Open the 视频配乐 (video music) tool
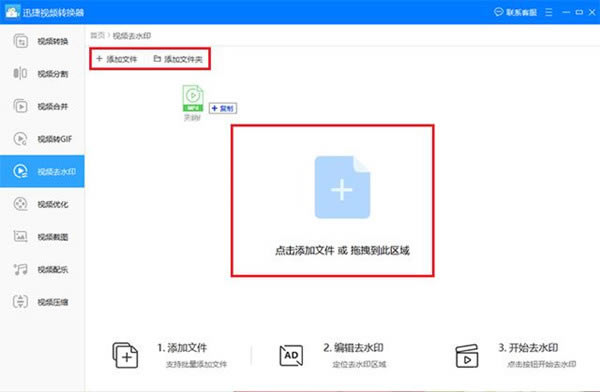Image resolution: width=600 pixels, height=392 pixels. coord(42,269)
